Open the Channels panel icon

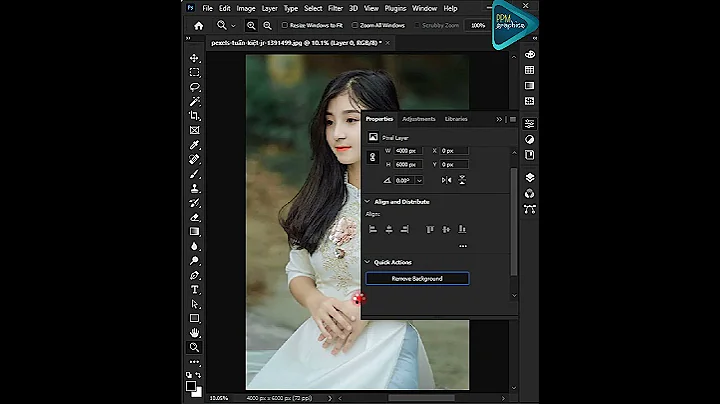tap(529, 193)
